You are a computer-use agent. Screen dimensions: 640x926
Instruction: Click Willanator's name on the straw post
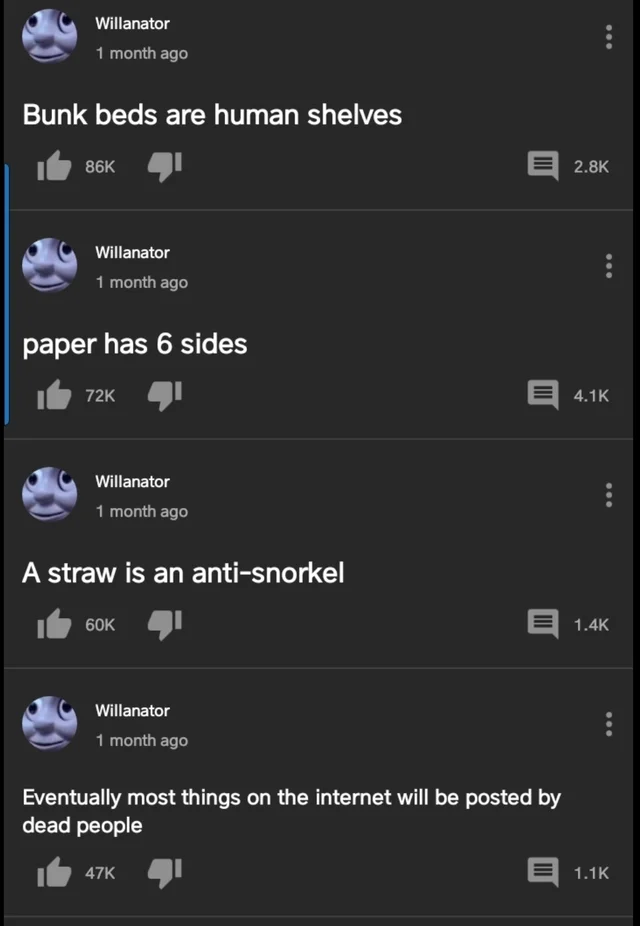pos(132,482)
